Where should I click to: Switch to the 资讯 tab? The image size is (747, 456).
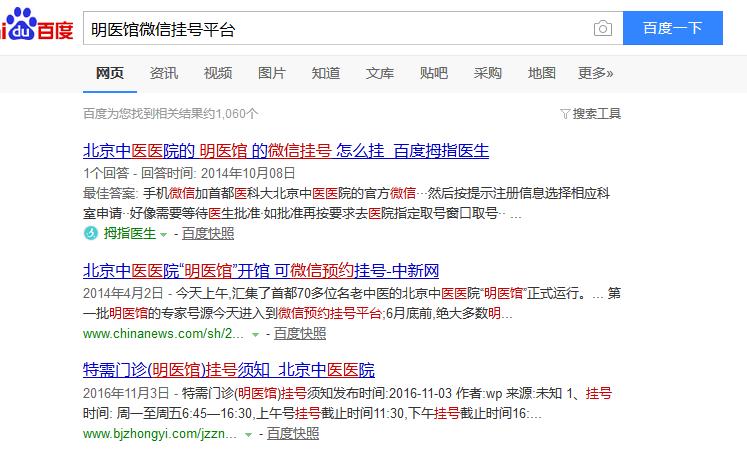click(164, 73)
